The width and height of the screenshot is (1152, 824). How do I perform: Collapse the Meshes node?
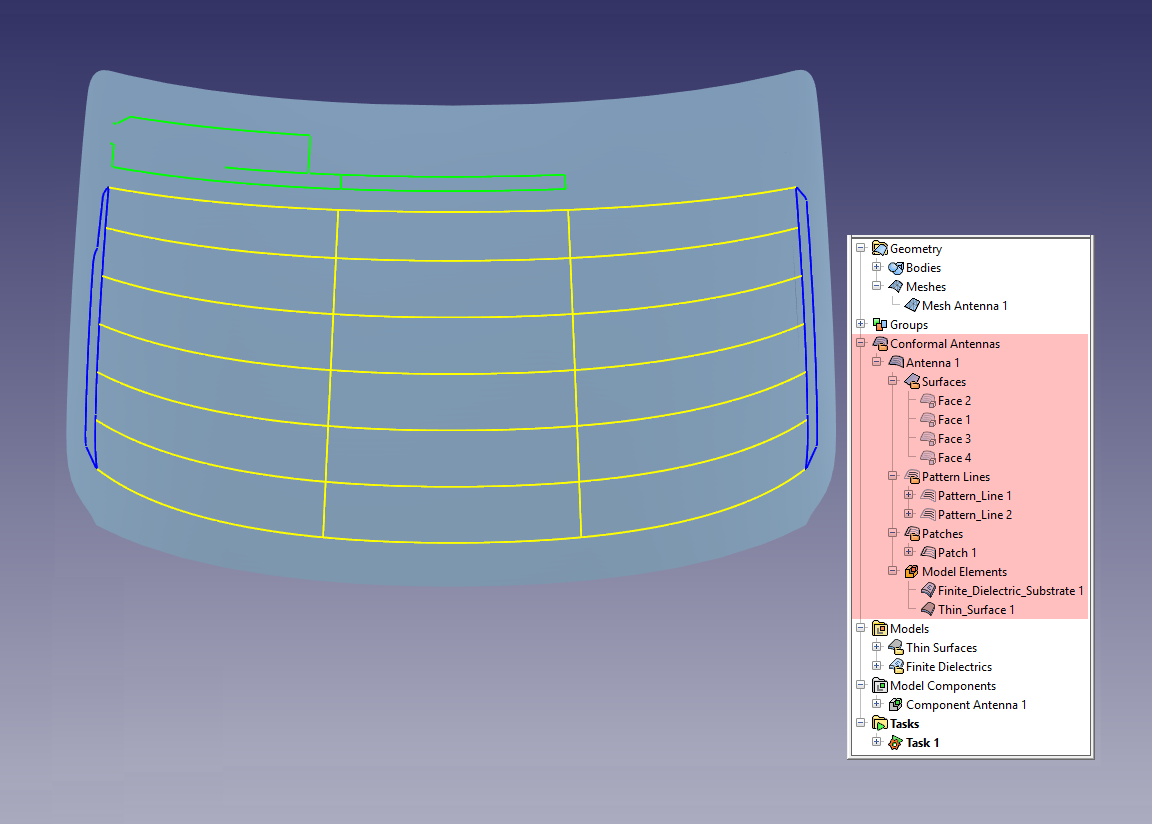click(x=877, y=287)
